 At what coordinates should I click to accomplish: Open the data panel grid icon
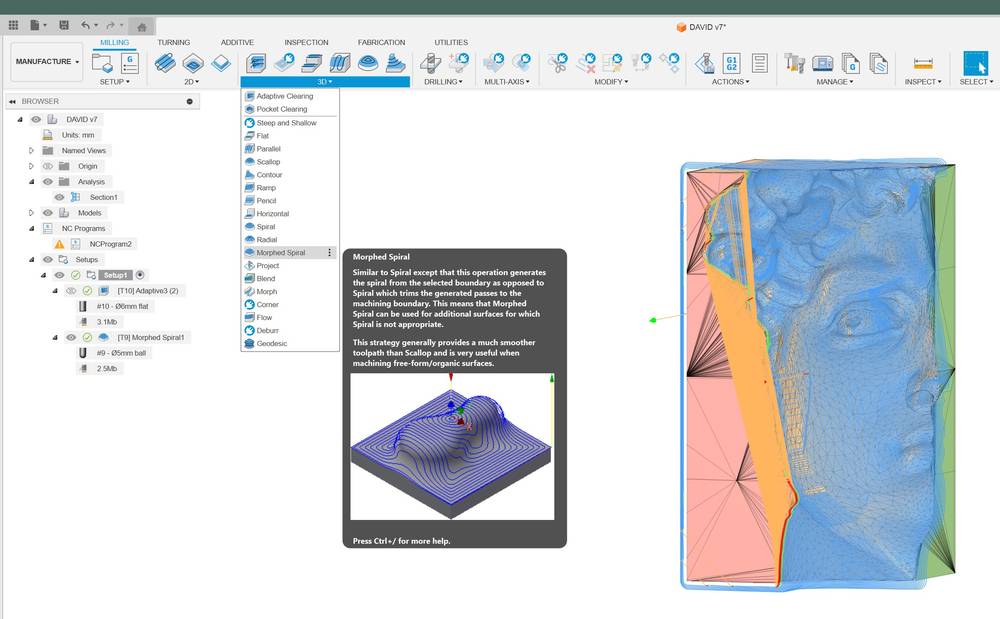click(x=13, y=25)
